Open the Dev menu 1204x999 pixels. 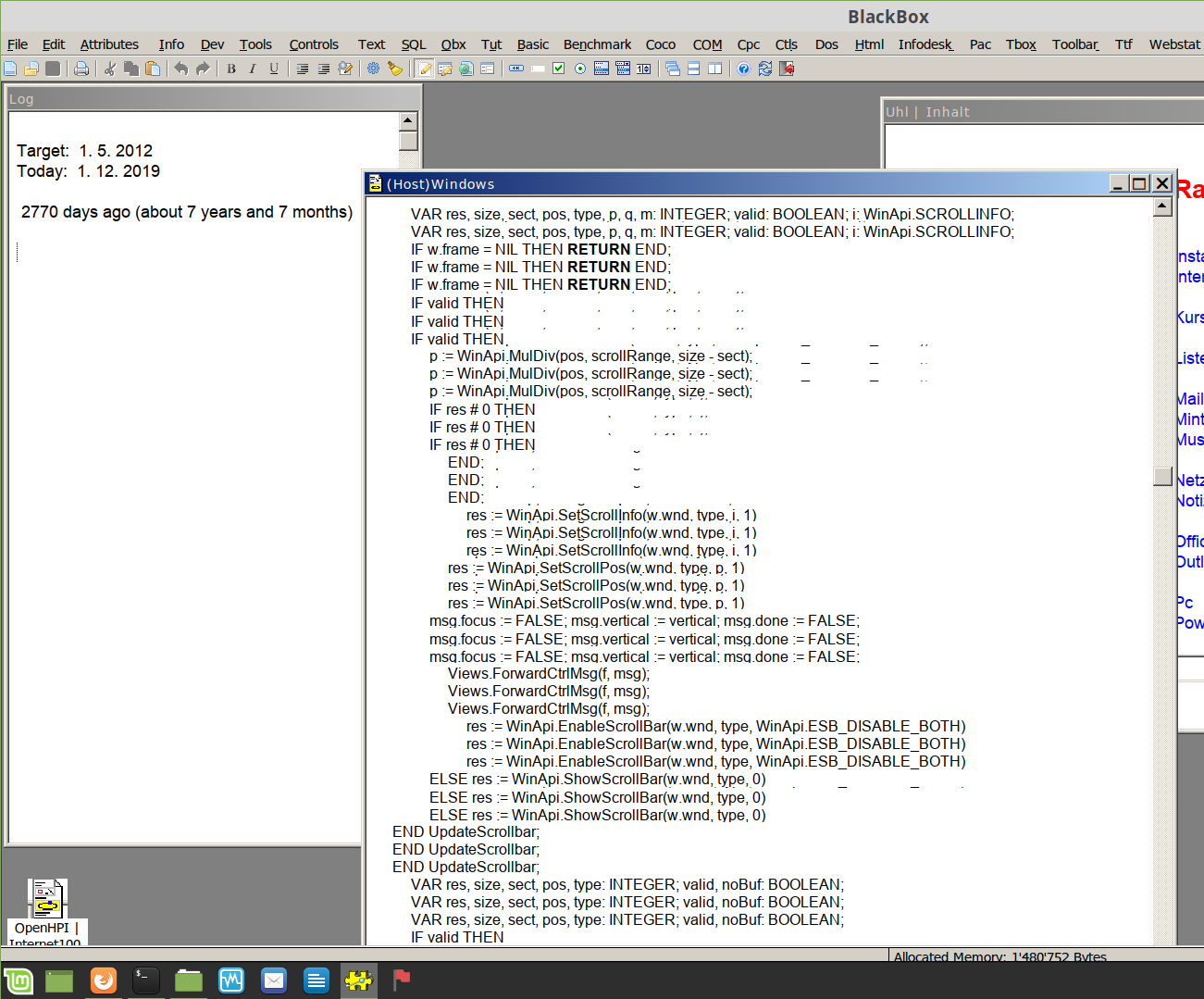(212, 44)
